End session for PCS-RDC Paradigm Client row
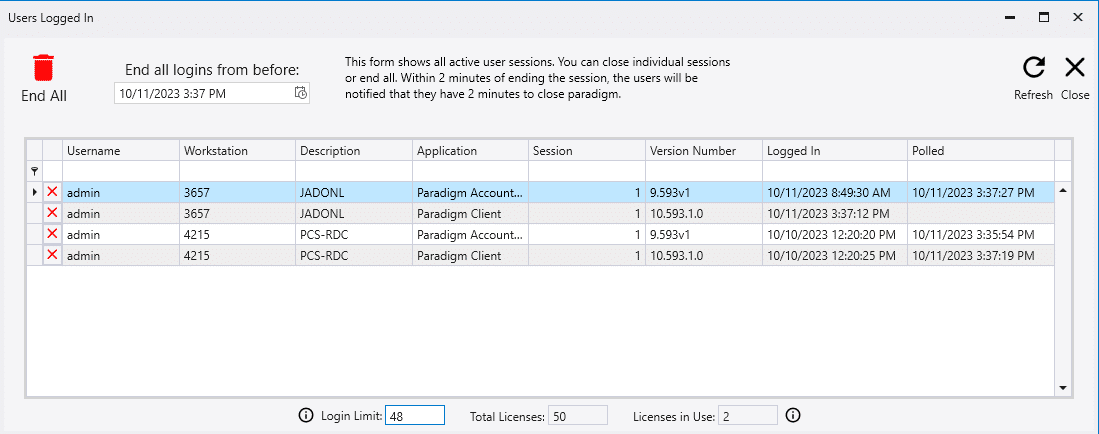This screenshot has height=434, width=1099. point(52,255)
